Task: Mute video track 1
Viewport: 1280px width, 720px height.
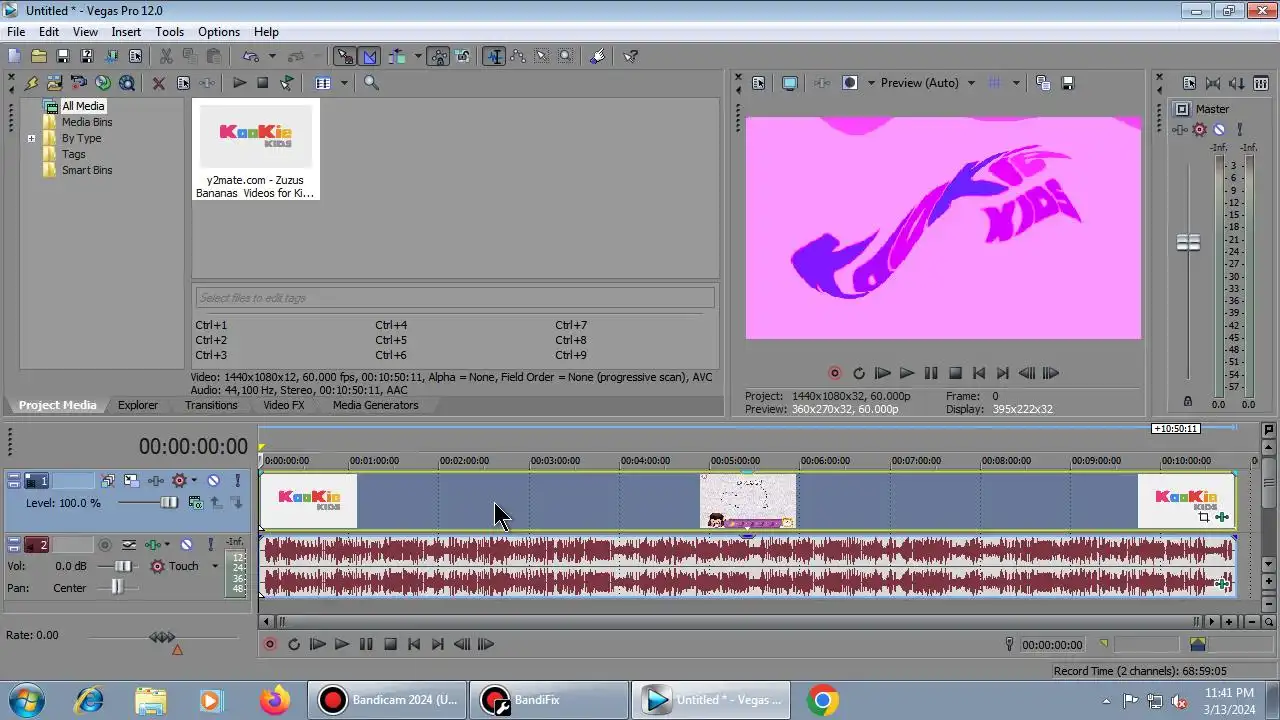Action: 213,481
